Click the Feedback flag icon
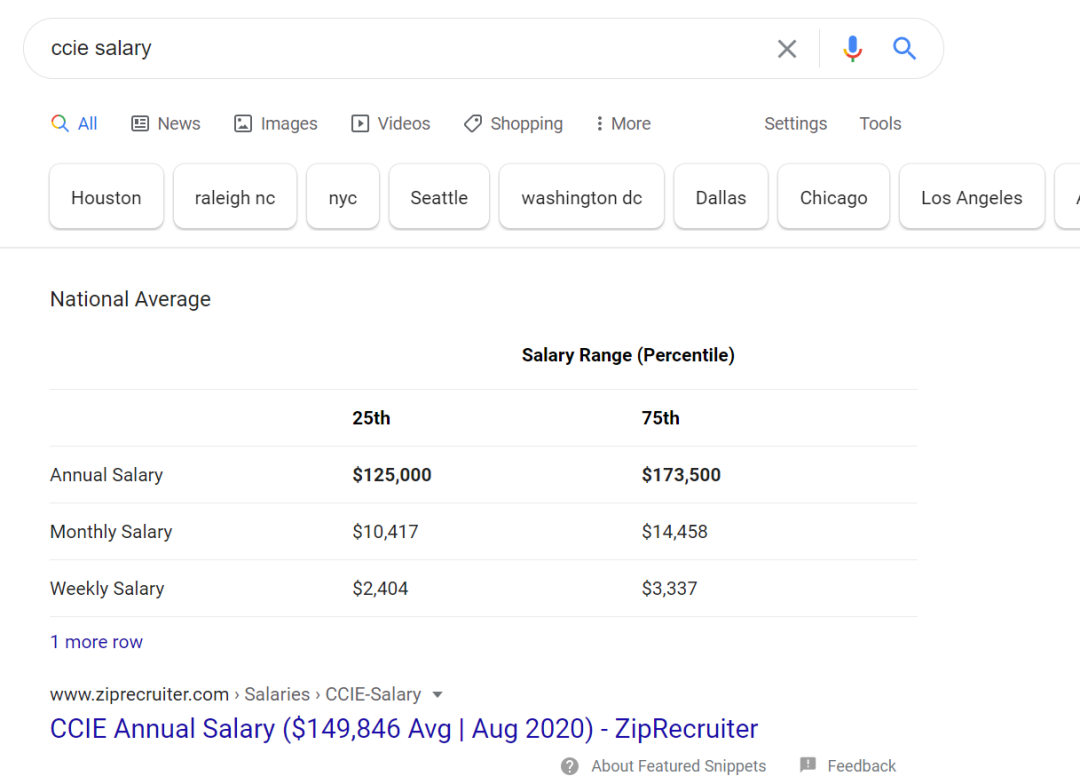 point(808,765)
